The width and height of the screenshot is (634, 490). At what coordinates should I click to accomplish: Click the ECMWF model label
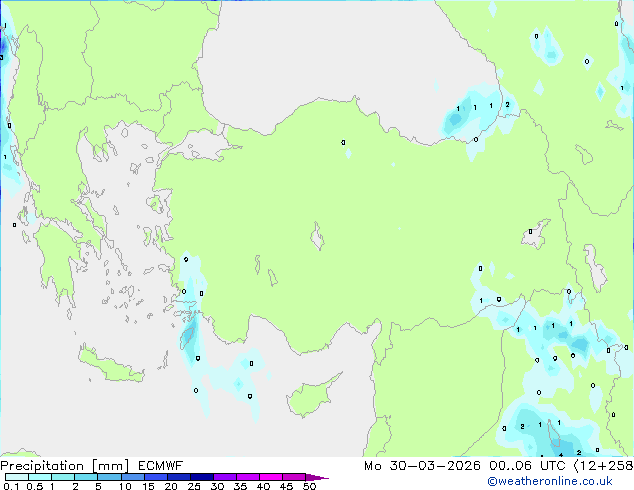pos(161,466)
